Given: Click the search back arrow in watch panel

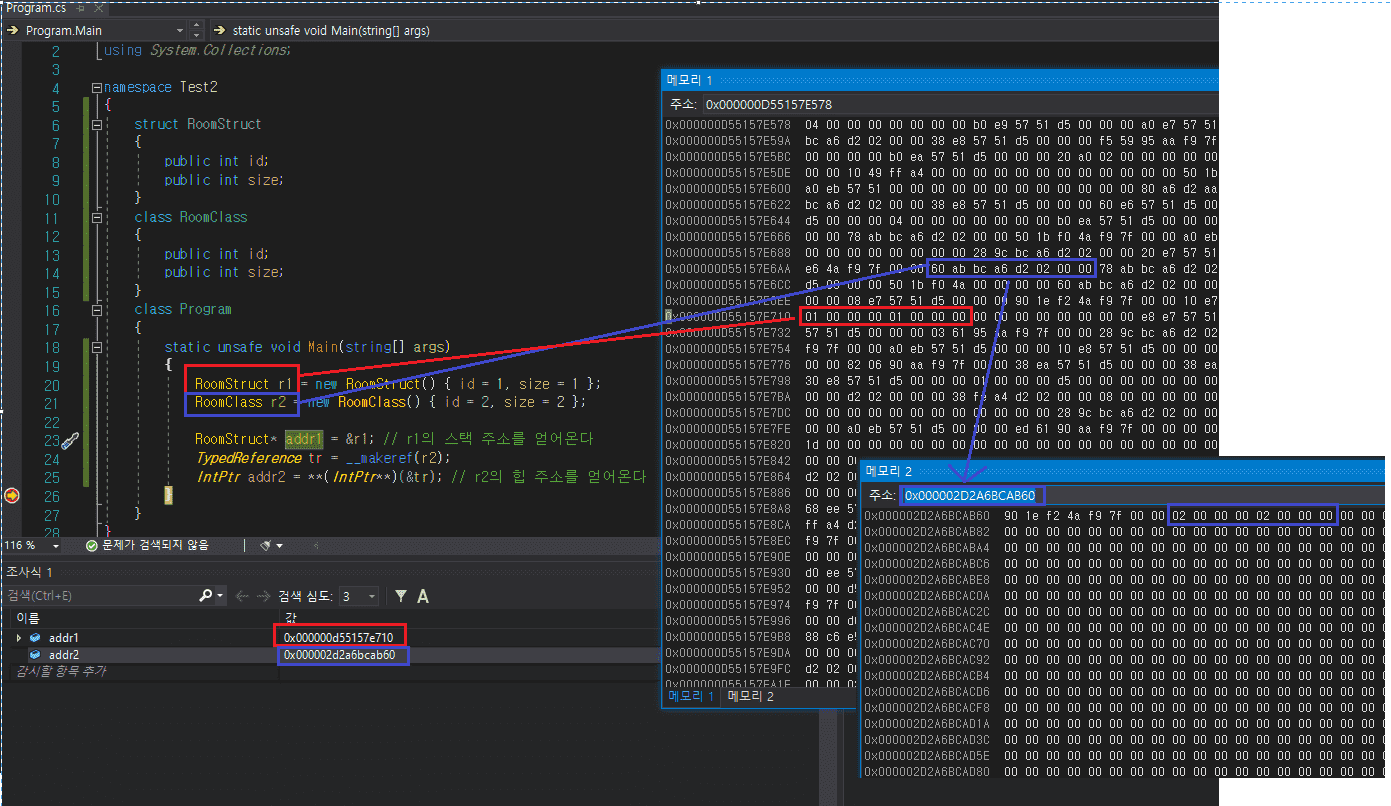Looking at the screenshot, I should point(242,596).
